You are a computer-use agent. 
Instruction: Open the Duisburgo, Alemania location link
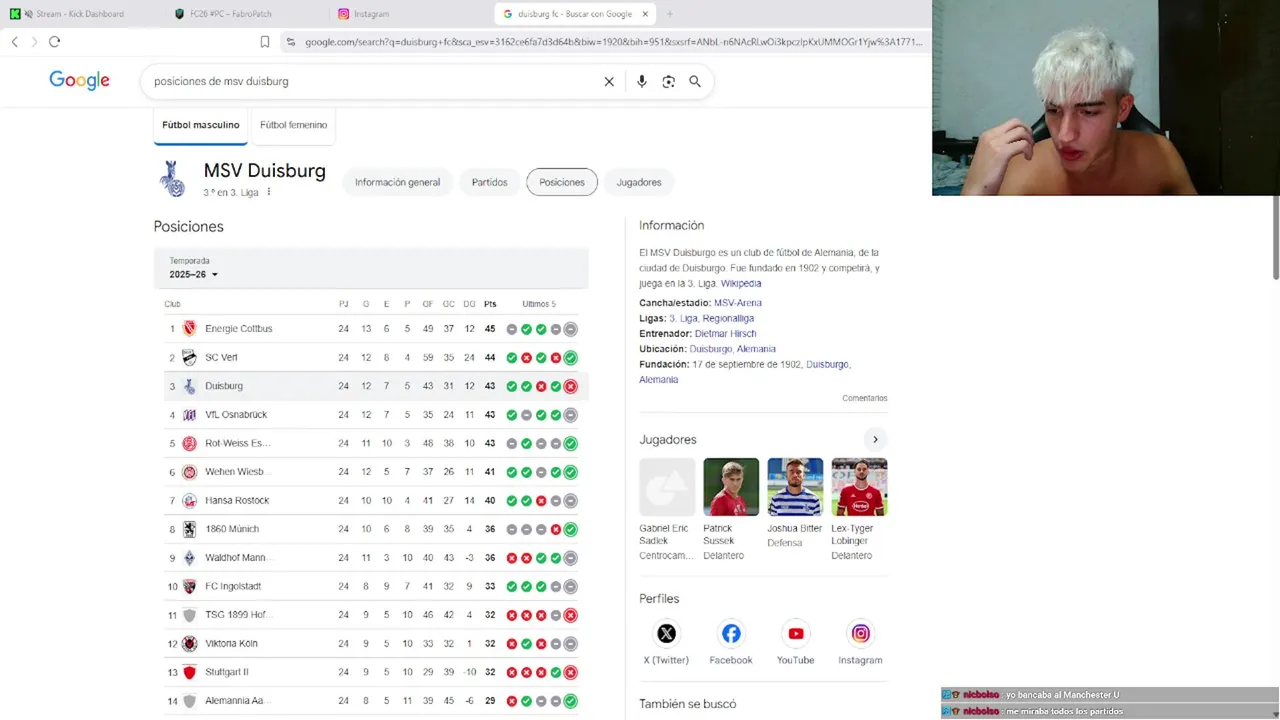coord(732,349)
